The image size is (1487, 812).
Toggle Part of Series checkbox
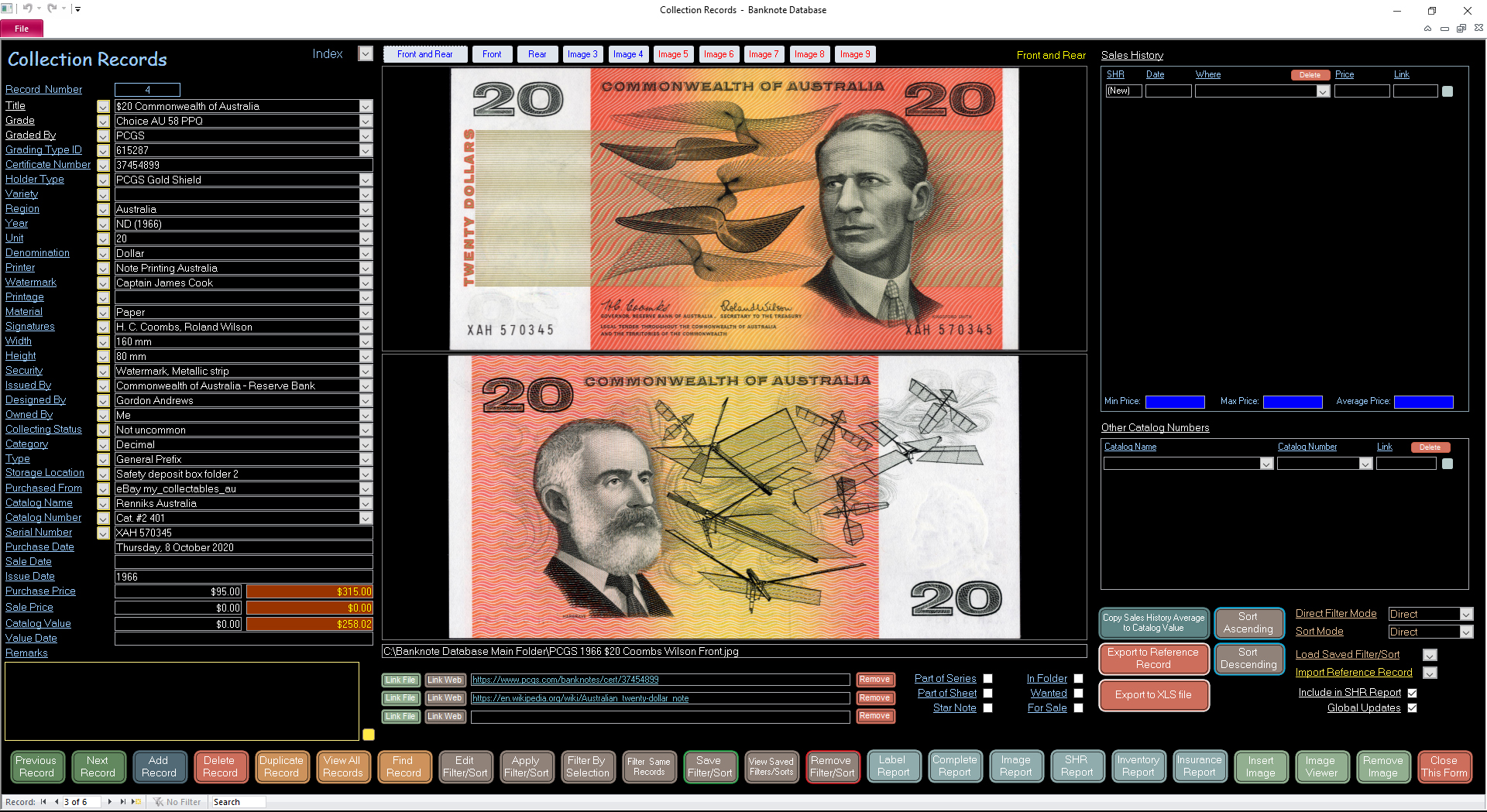pos(987,679)
